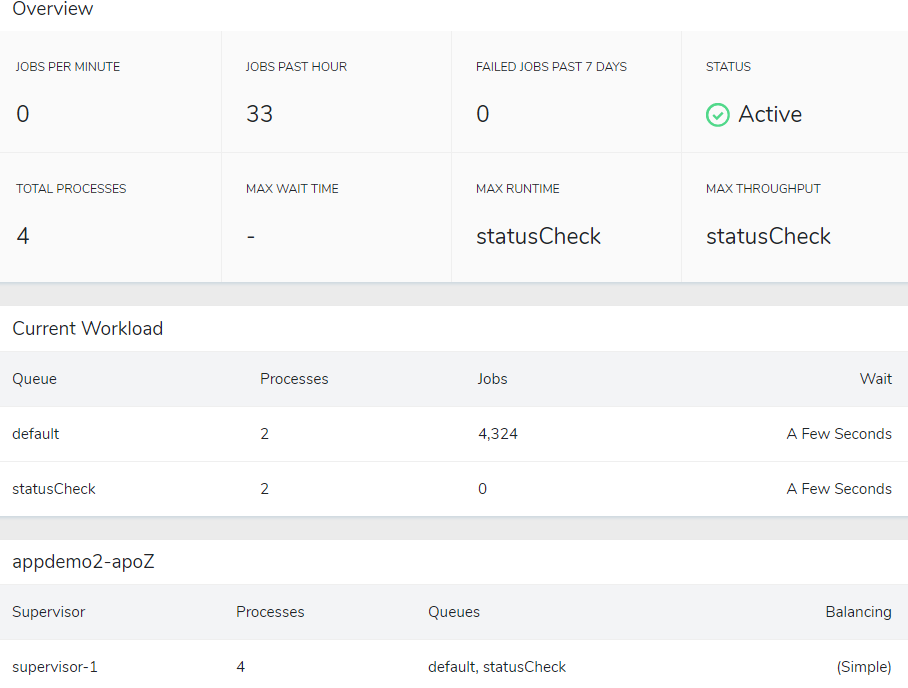Open the default queue link
Image resolution: width=908 pixels, height=688 pixels.
click(x=35, y=434)
